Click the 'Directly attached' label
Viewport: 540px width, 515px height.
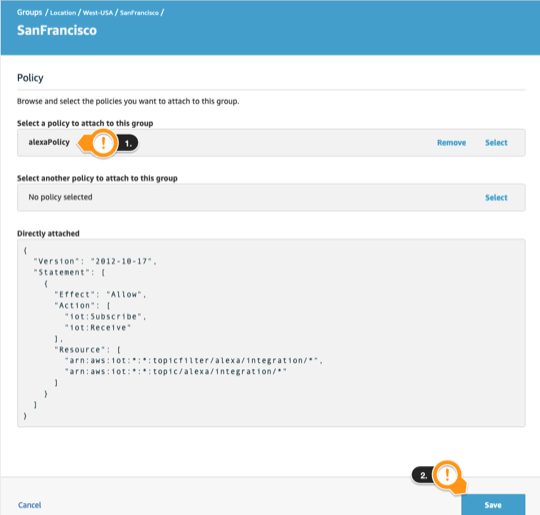coord(48,233)
